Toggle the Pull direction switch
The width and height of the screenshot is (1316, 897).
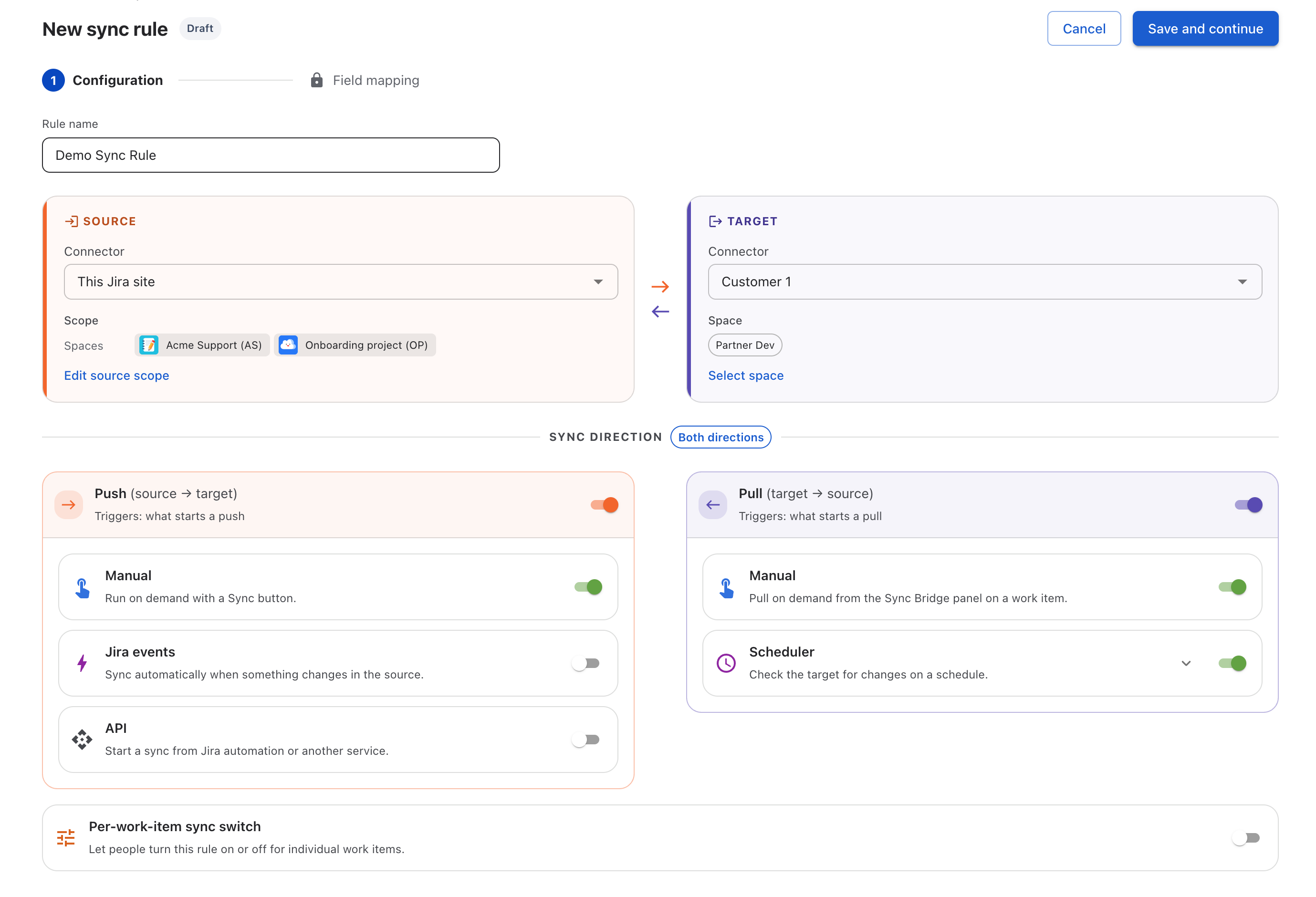(1249, 505)
